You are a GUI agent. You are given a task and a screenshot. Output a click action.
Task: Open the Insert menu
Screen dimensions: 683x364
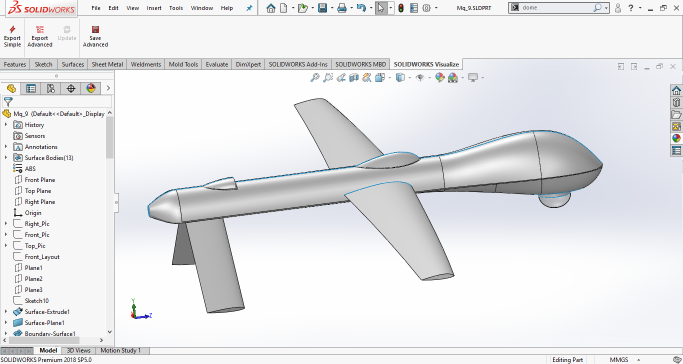[x=154, y=8]
